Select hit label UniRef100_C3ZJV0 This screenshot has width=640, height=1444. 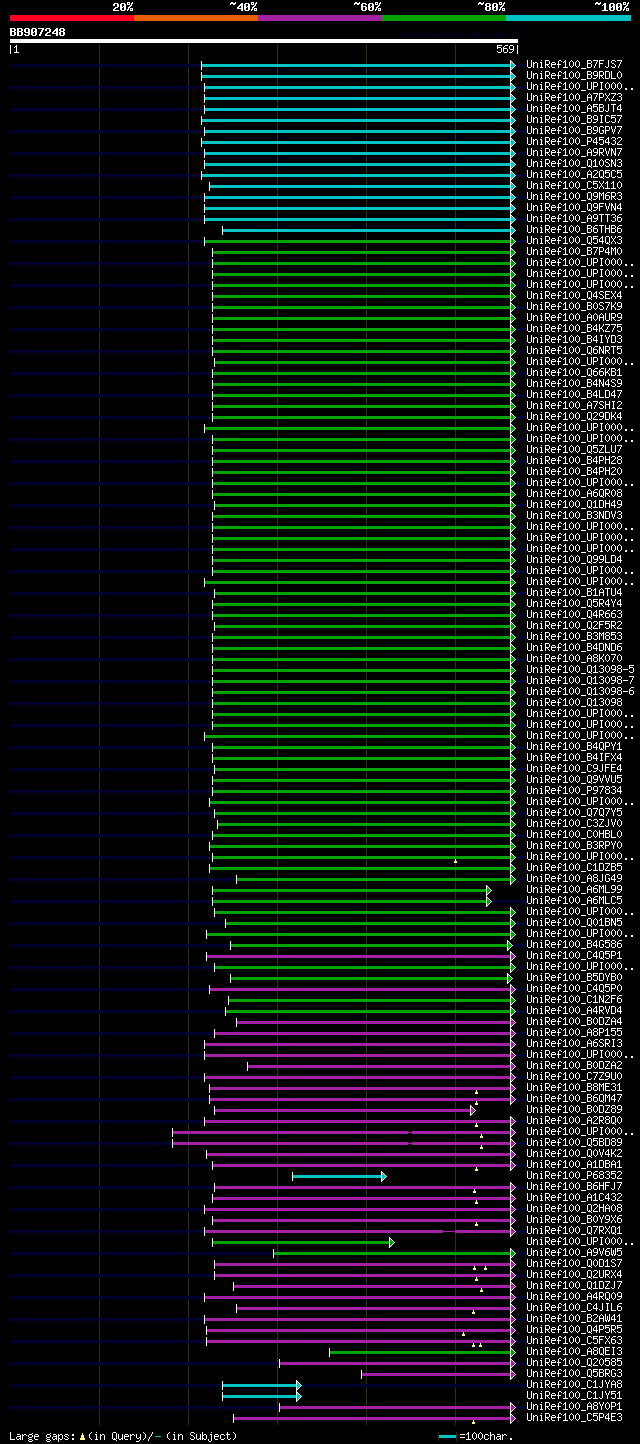(574, 823)
